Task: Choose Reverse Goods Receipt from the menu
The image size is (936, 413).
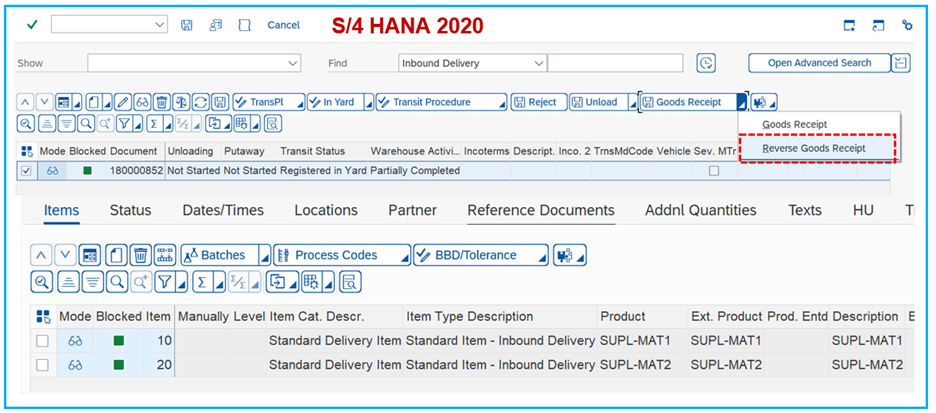Action: 813,148
